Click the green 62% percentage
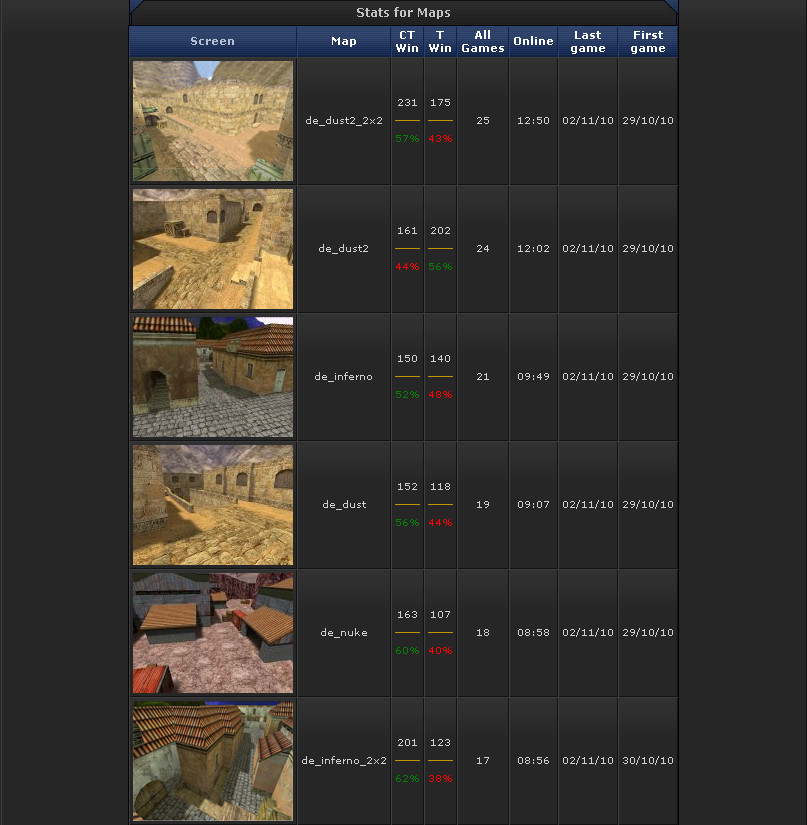807x825 pixels. tap(407, 779)
